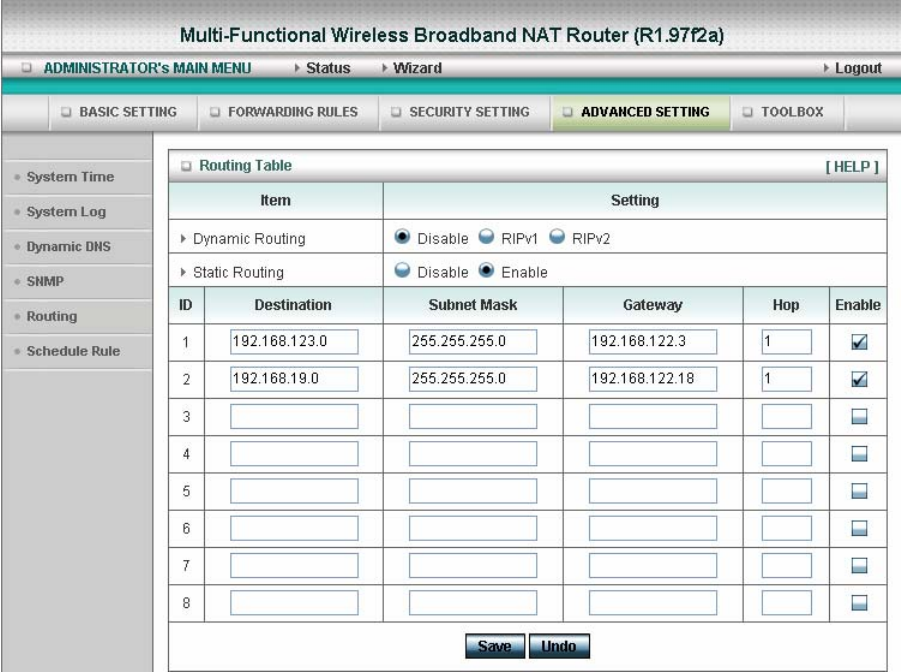
Task: Switch to BASIC SETTING tab
Action: (128, 112)
